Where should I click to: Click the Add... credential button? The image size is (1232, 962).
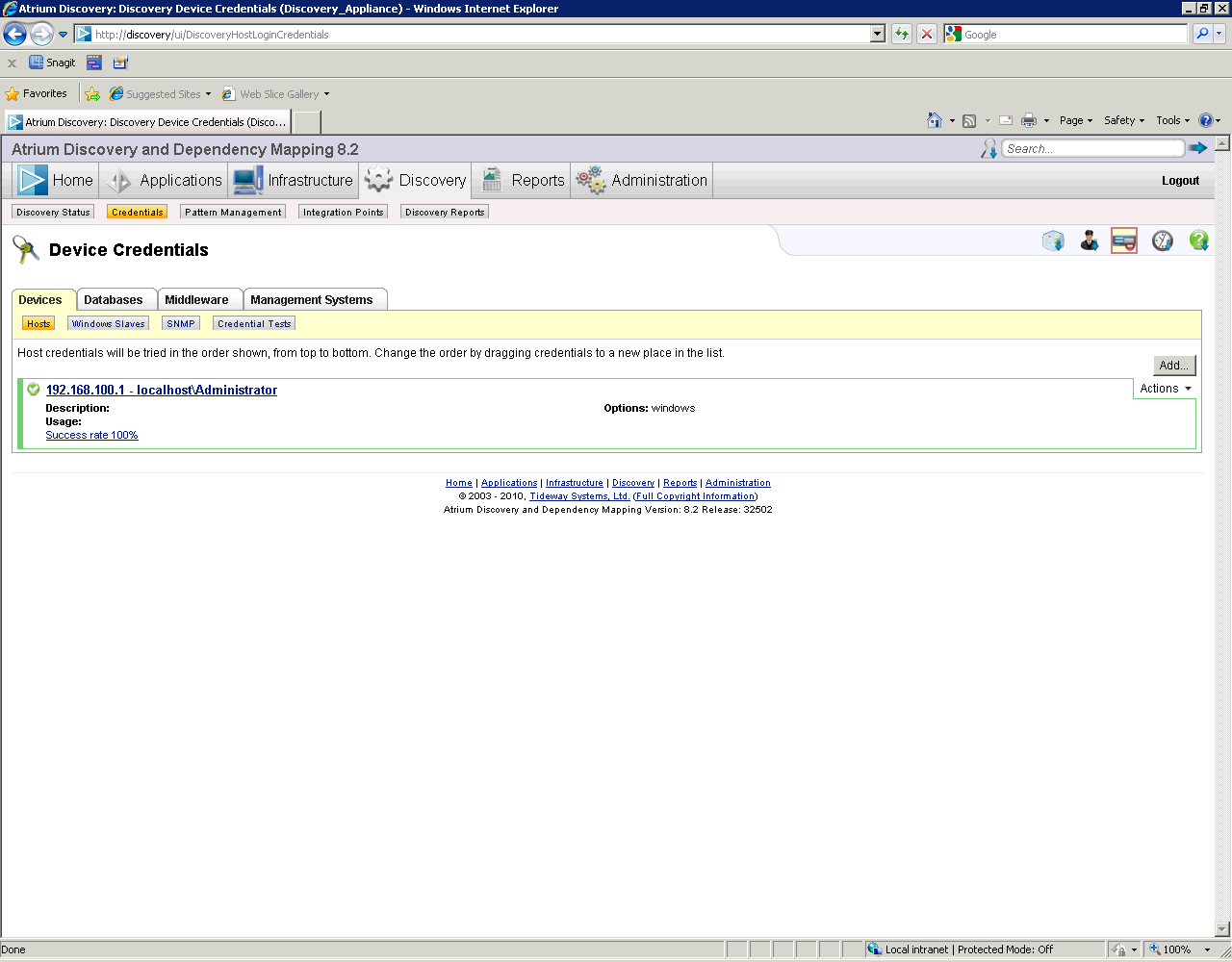point(1174,366)
